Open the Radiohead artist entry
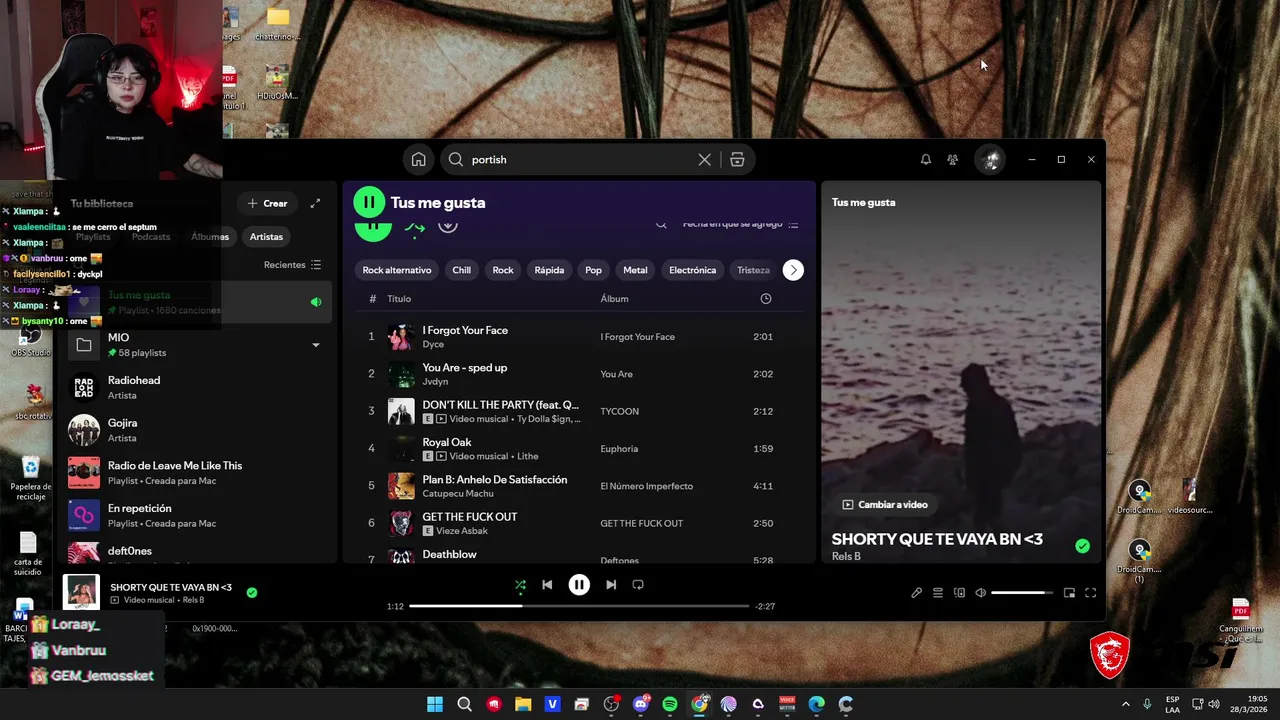This screenshot has height=720, width=1280. [196, 387]
